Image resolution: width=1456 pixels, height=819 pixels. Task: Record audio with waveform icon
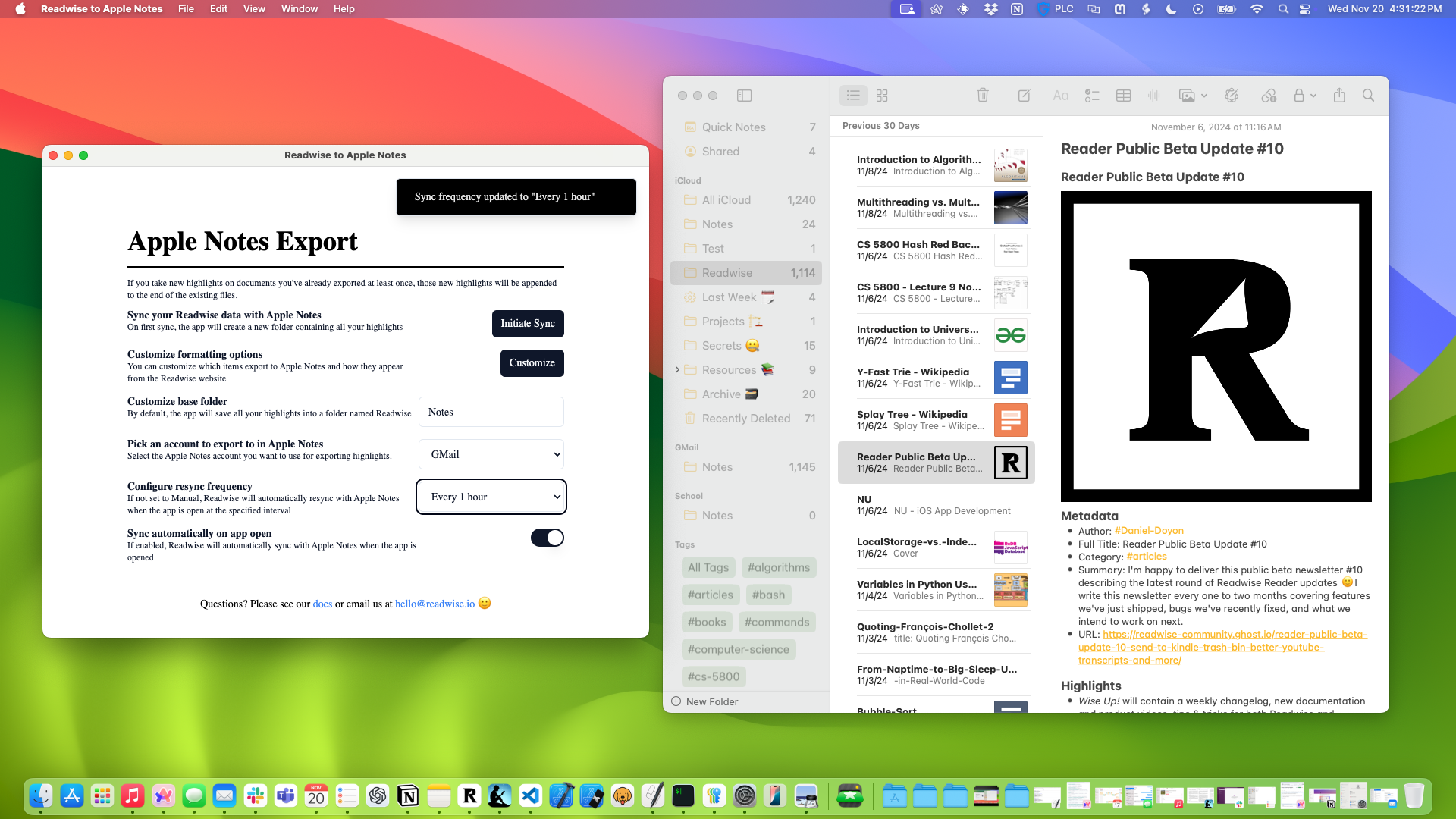click(1154, 96)
